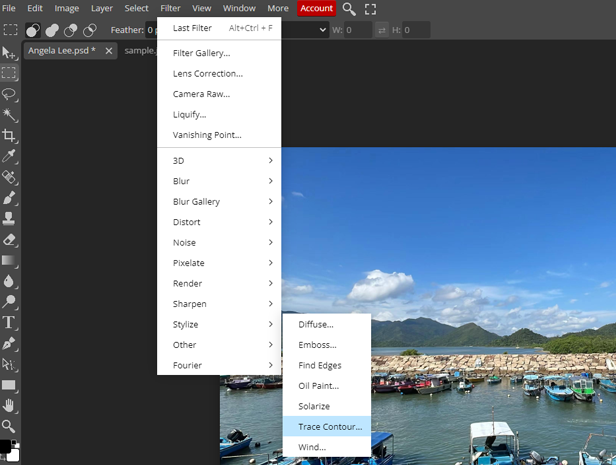Select the Eraser tool
The height and width of the screenshot is (465, 616).
click(x=9, y=240)
